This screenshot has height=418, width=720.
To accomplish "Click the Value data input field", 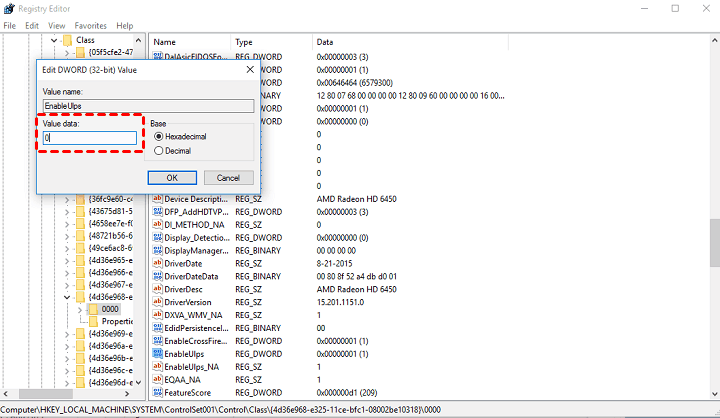I will coord(90,138).
